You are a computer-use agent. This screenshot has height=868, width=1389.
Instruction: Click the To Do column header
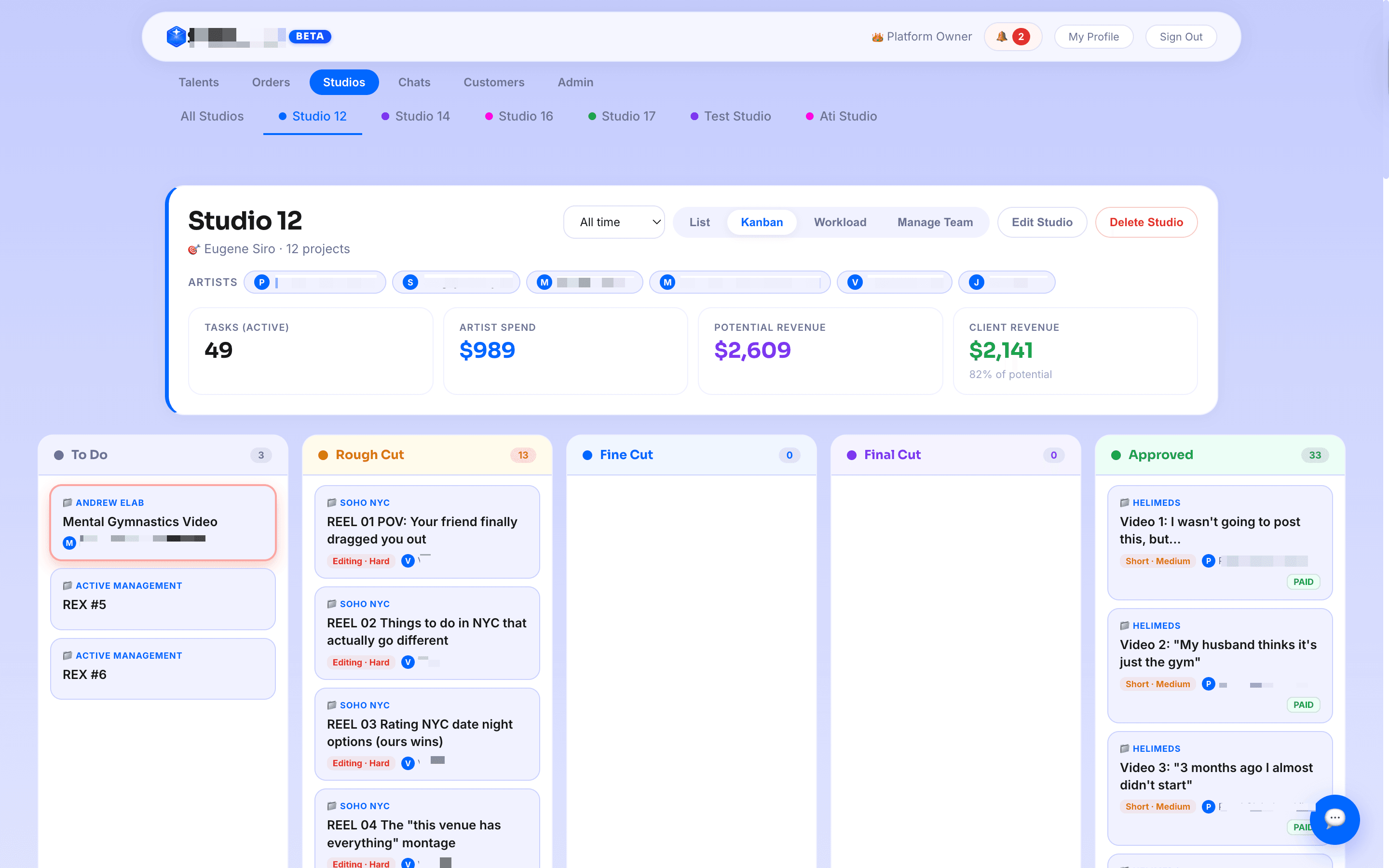(x=163, y=455)
